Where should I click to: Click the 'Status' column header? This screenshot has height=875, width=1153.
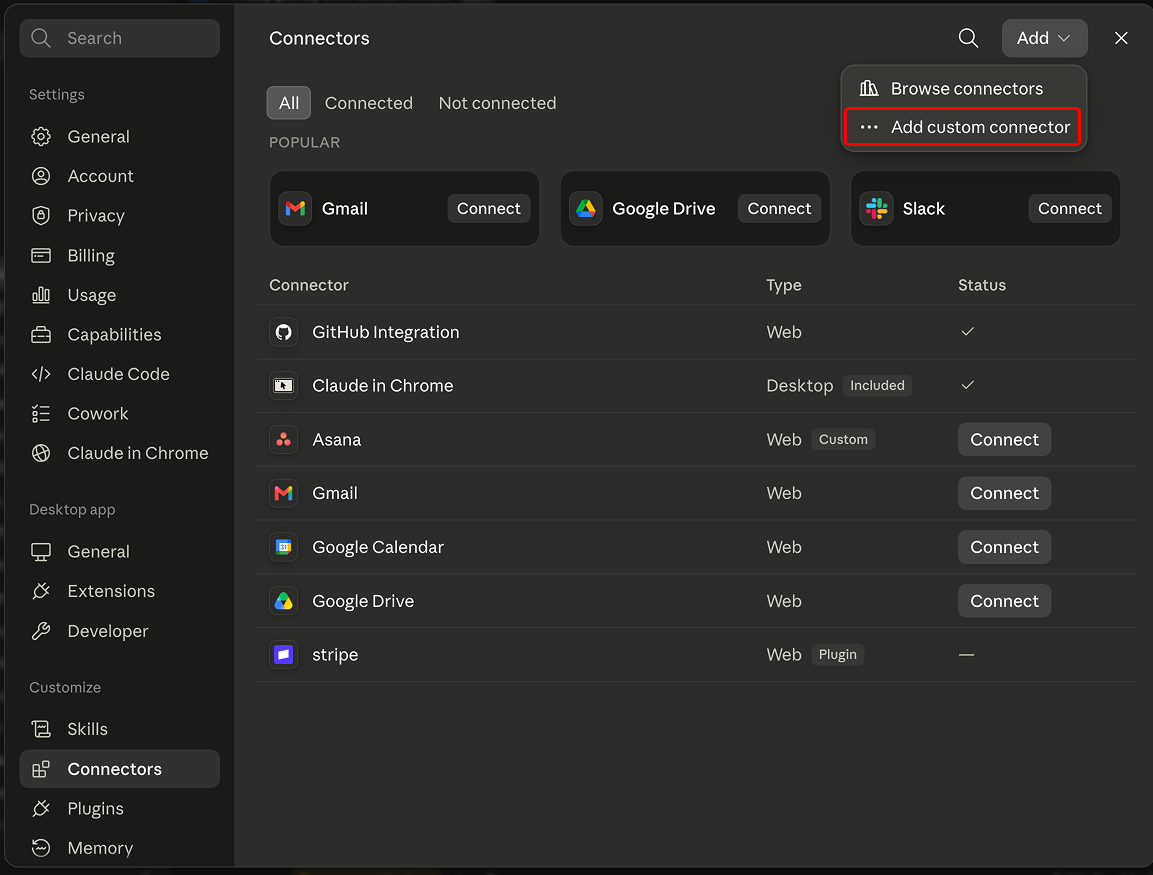click(982, 285)
